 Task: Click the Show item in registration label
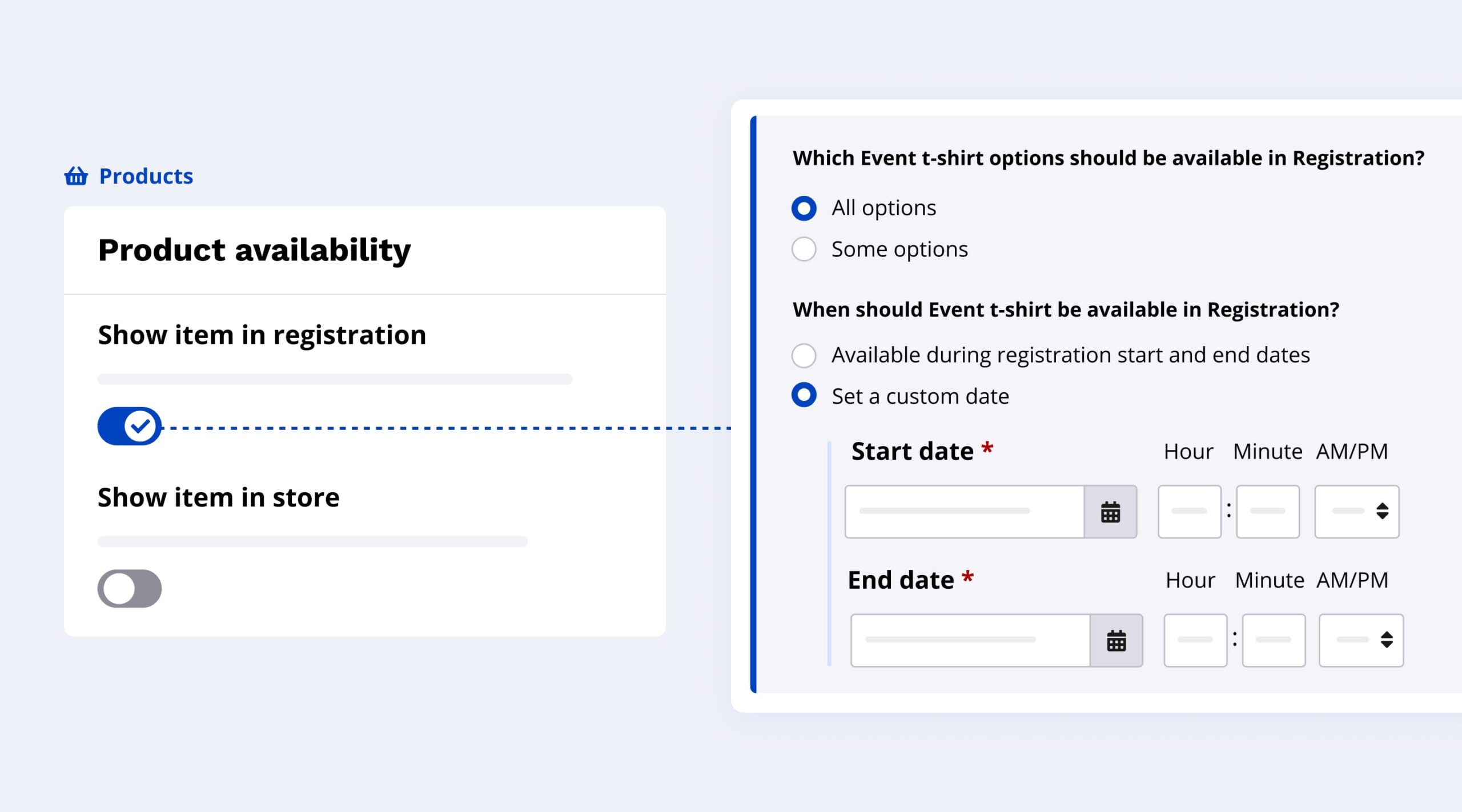[262, 335]
